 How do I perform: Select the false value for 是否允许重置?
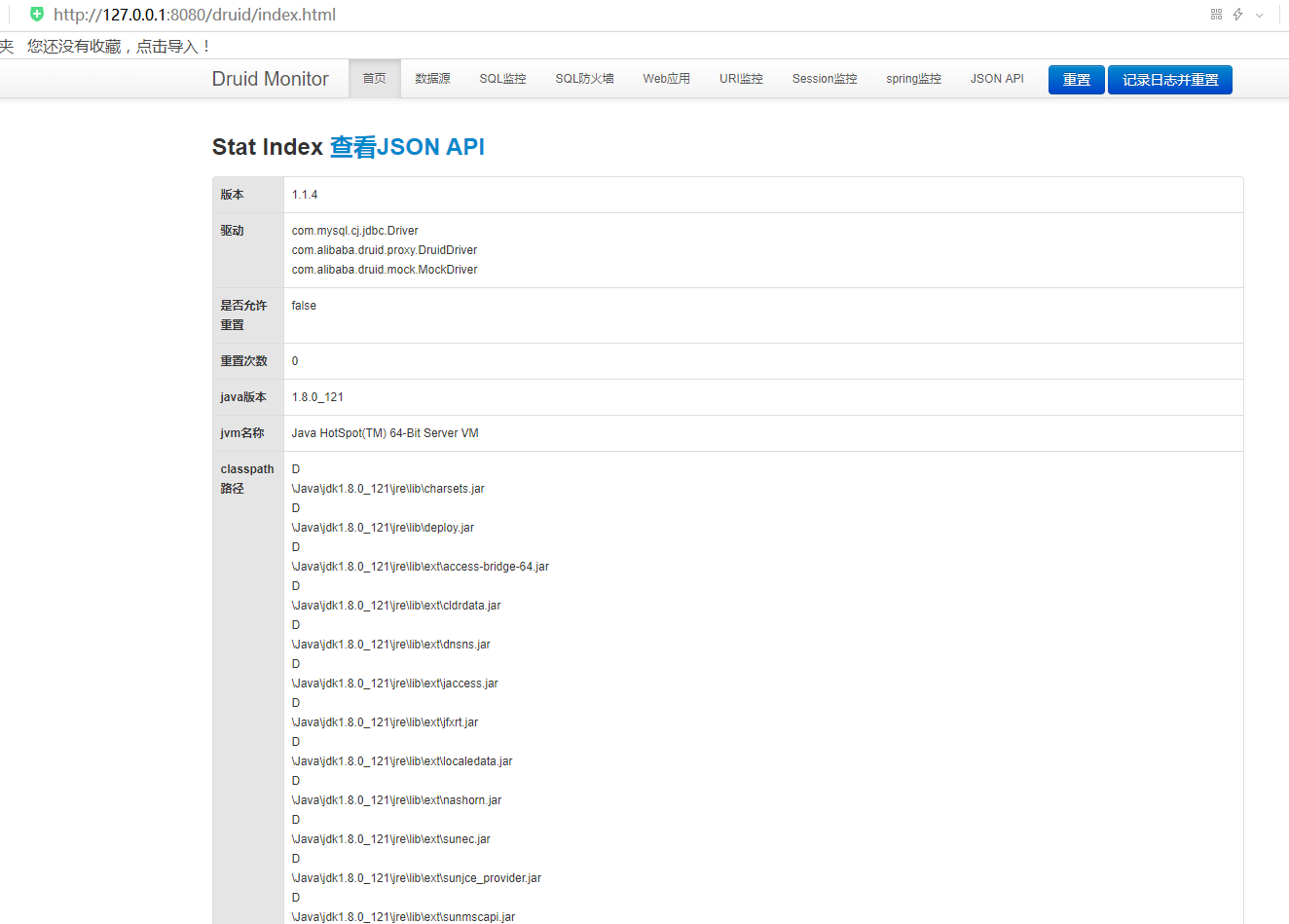tap(304, 306)
